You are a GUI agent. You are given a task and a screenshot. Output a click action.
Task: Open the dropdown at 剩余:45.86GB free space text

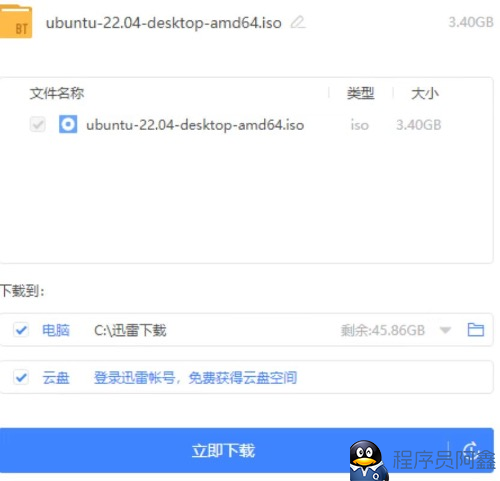click(383, 330)
